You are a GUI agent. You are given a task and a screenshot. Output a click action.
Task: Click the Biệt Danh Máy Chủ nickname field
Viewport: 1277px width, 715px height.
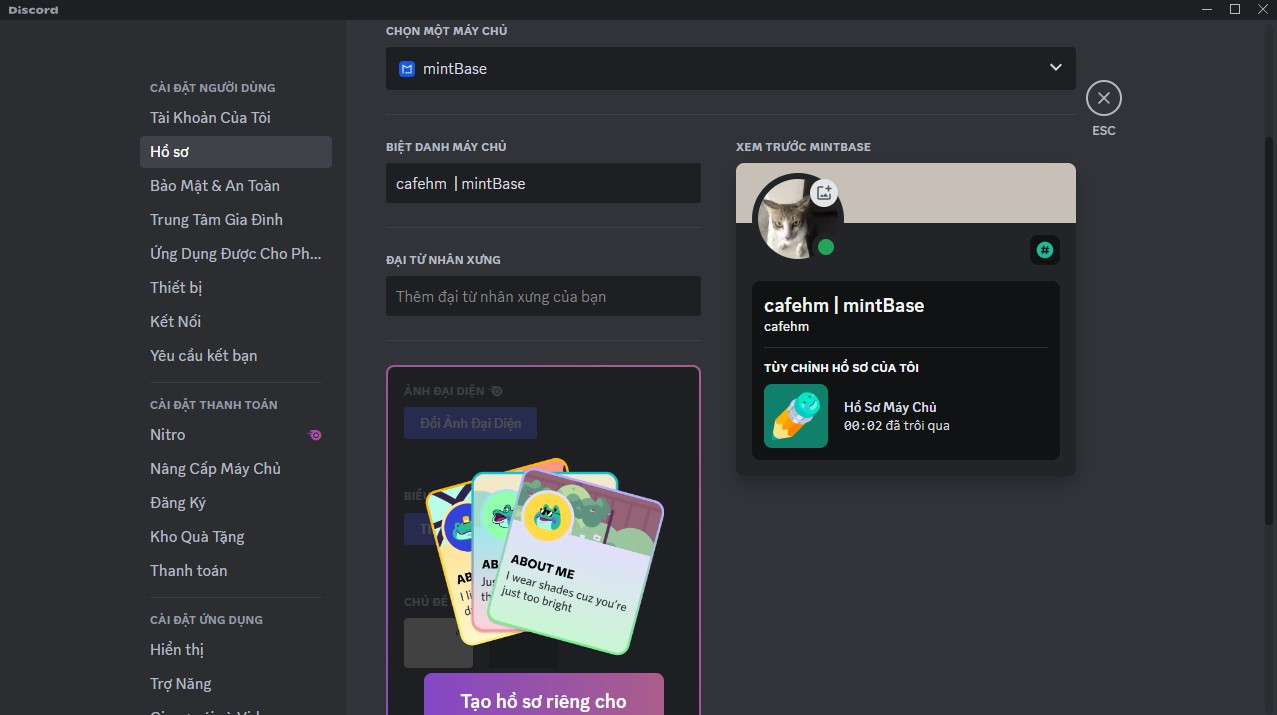[543, 183]
